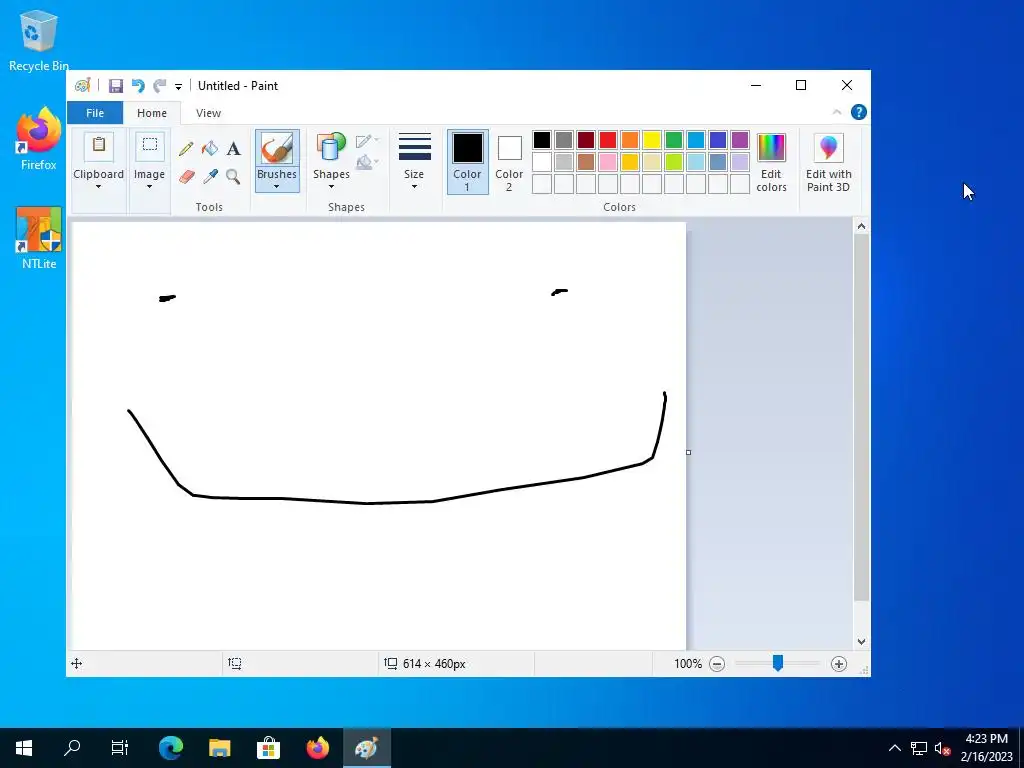
Task: Open Task View on taskbar
Action: click(x=120, y=748)
